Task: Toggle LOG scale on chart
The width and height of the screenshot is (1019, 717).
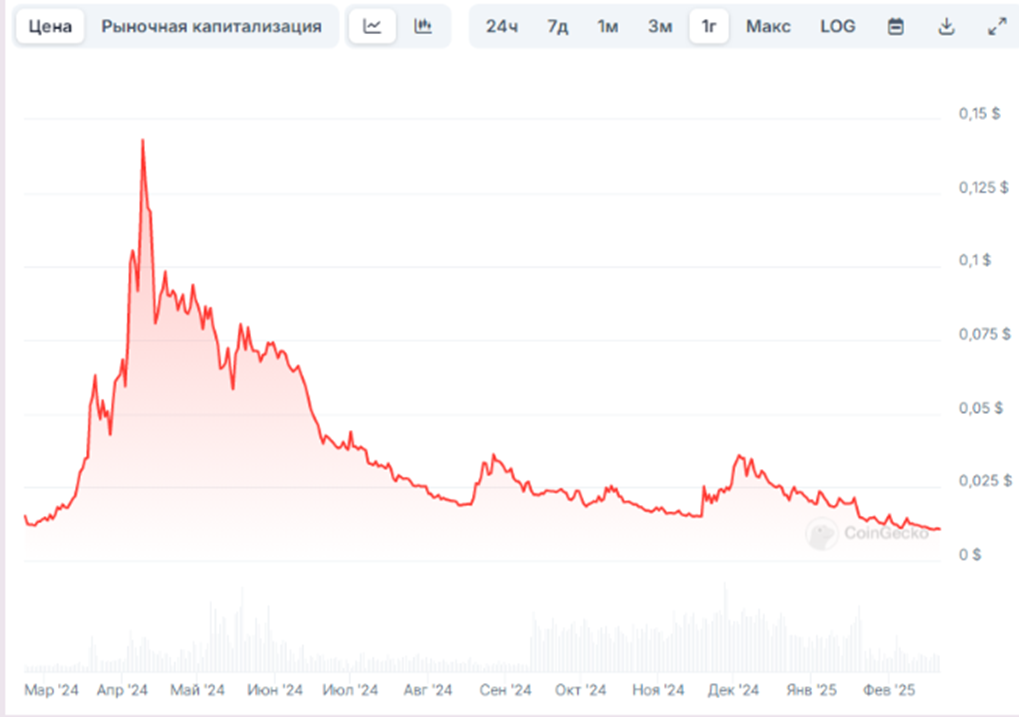Action: (x=838, y=26)
